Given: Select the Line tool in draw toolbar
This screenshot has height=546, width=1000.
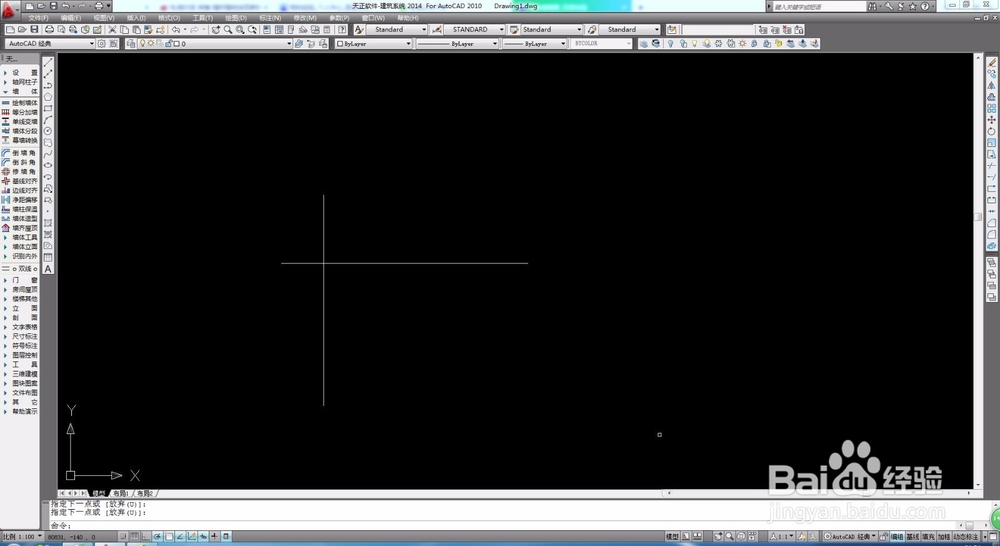Looking at the screenshot, I should click(48, 63).
